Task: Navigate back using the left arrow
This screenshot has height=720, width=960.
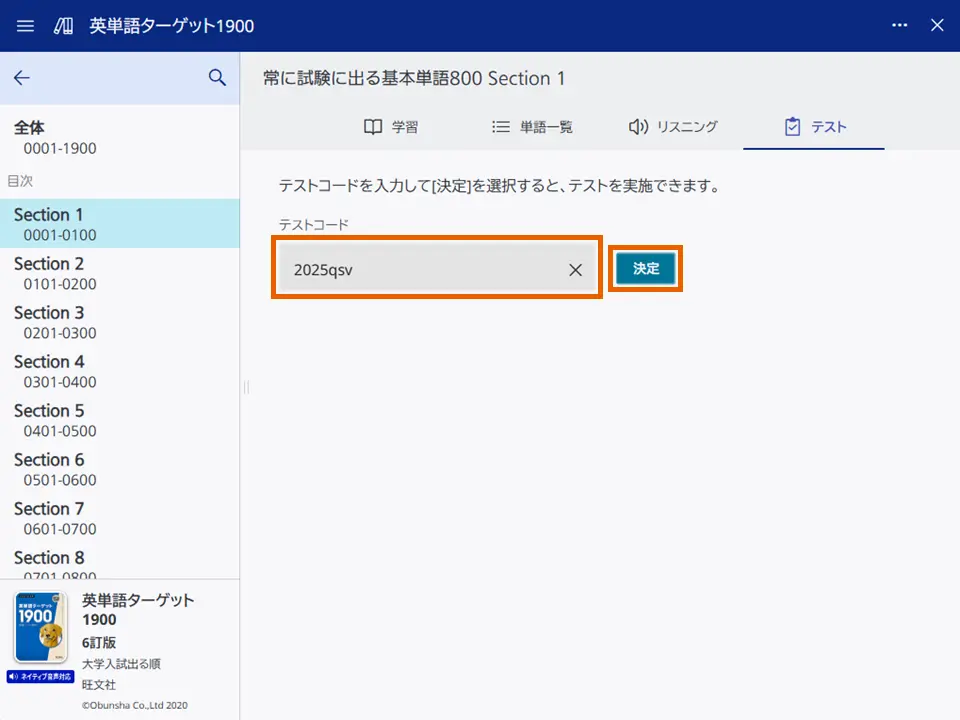Action: tap(23, 77)
